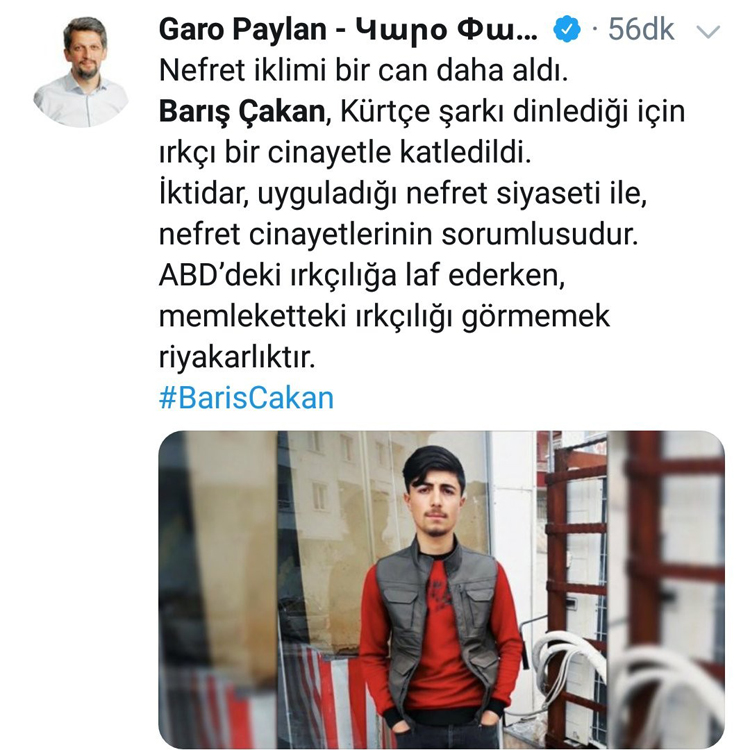Open Garo Paylan's profile avatar
750x750 pixels.
pos(81,71)
